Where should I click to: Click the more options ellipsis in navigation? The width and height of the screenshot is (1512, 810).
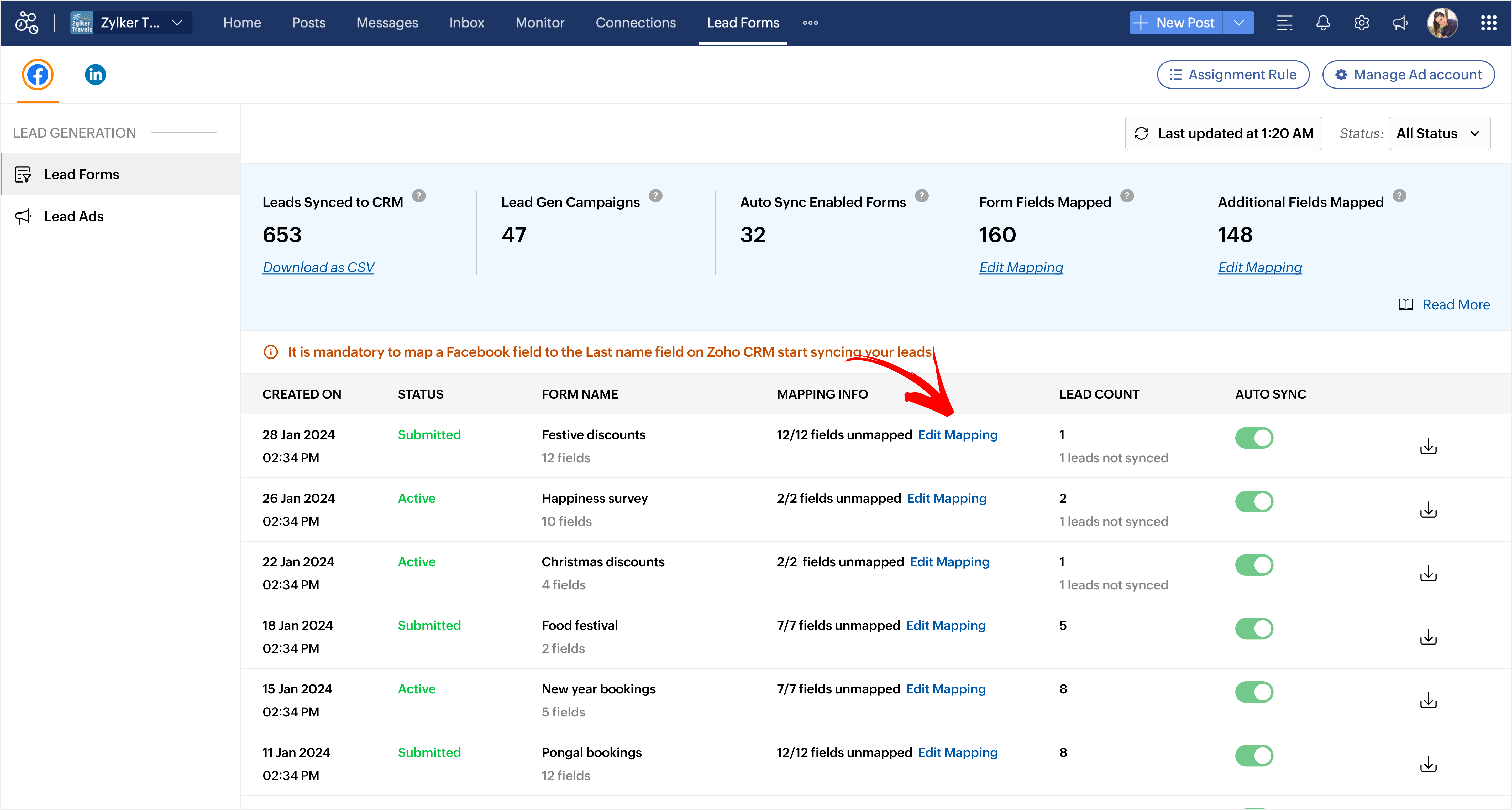[810, 23]
